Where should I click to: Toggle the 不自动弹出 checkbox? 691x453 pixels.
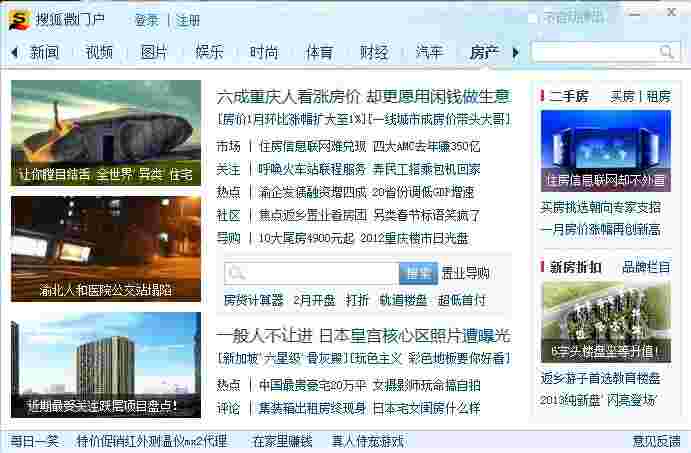pos(534,18)
